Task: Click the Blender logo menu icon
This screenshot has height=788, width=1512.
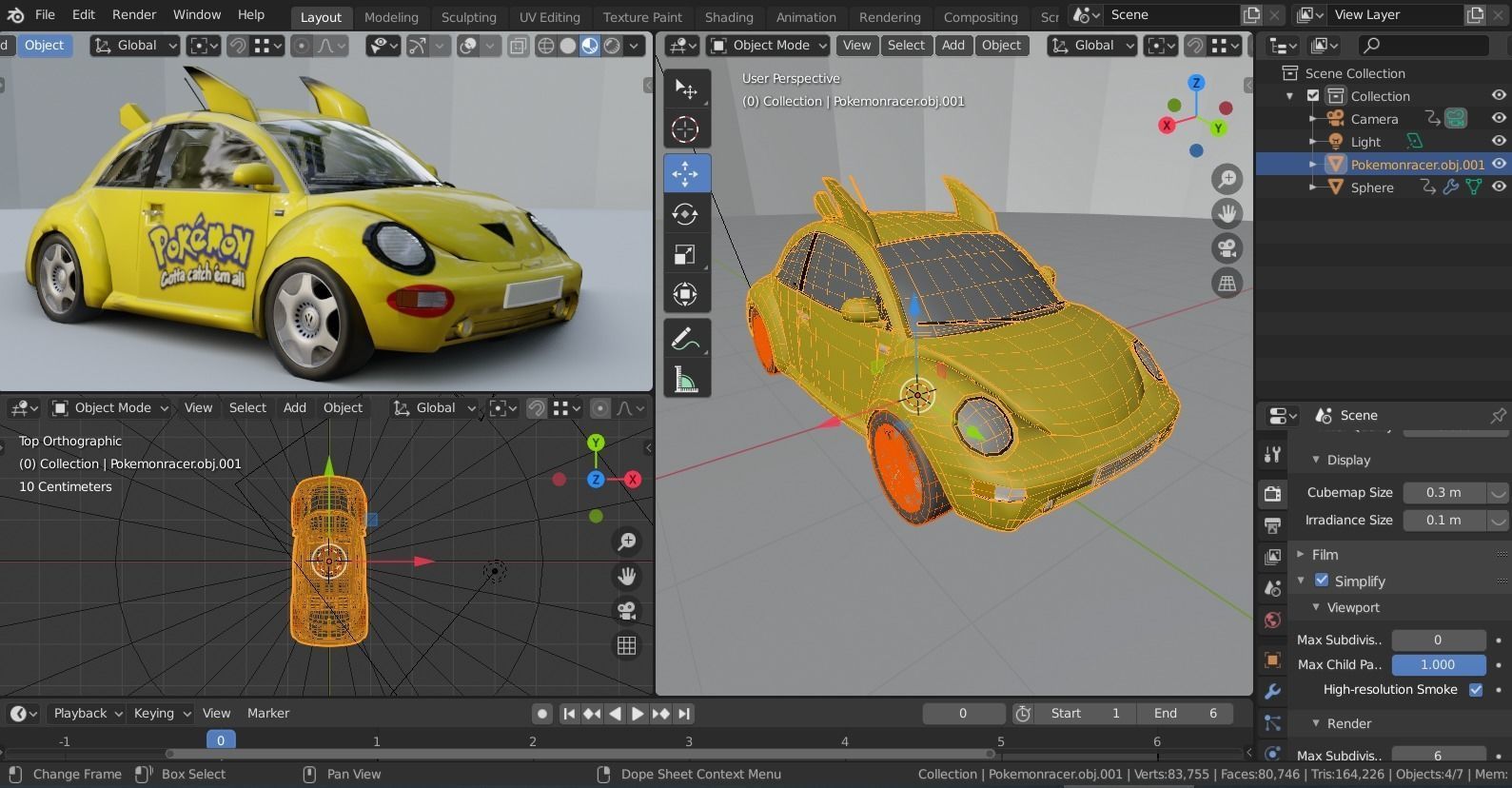Action: (x=15, y=15)
